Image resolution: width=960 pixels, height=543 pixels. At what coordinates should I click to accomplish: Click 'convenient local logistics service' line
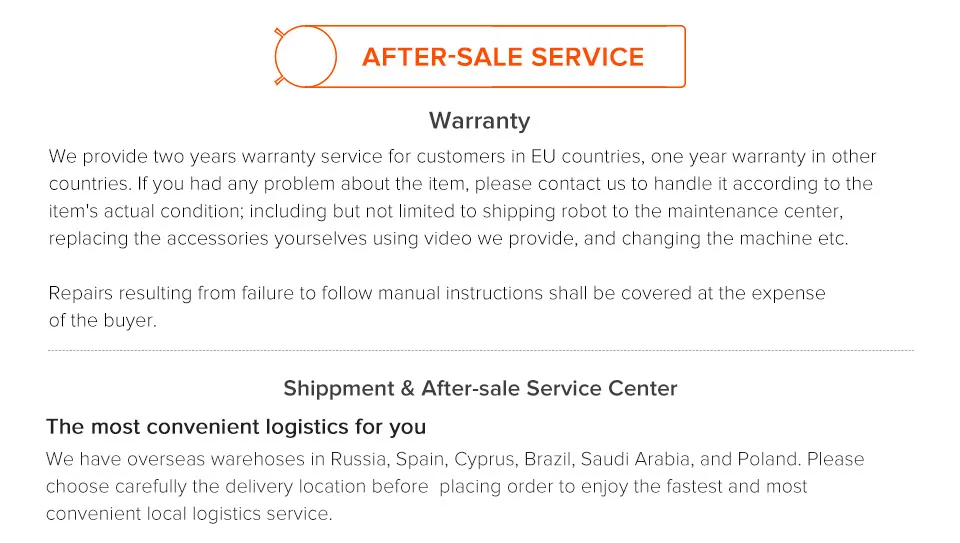point(189,514)
